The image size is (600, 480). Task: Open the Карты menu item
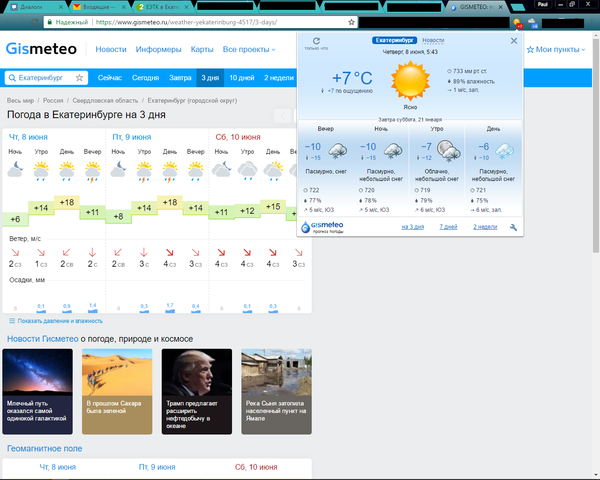pos(202,49)
